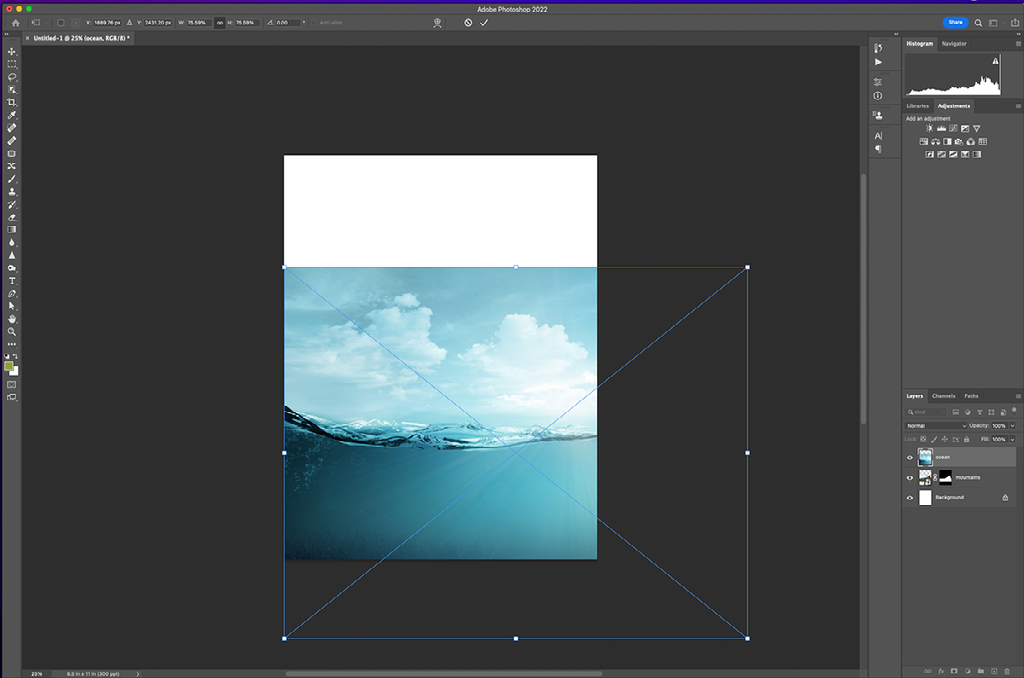Click the mountains layer mask thumbnail

click(x=945, y=477)
